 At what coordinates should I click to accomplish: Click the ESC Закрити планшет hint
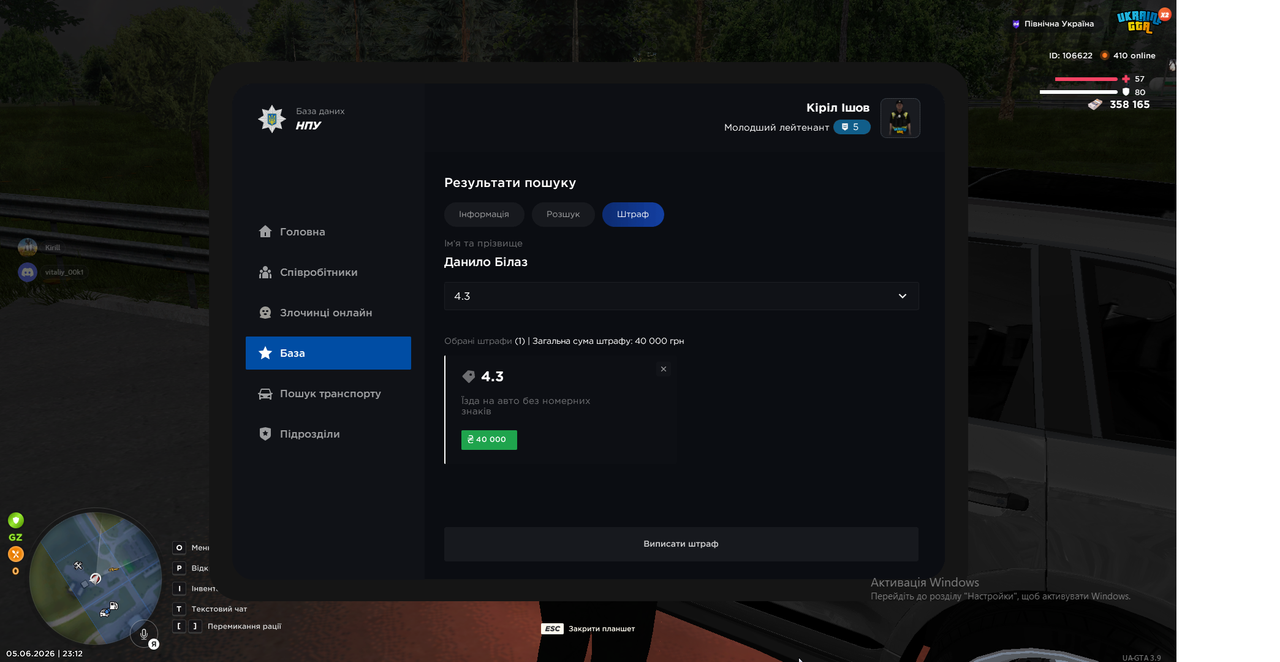coord(588,629)
